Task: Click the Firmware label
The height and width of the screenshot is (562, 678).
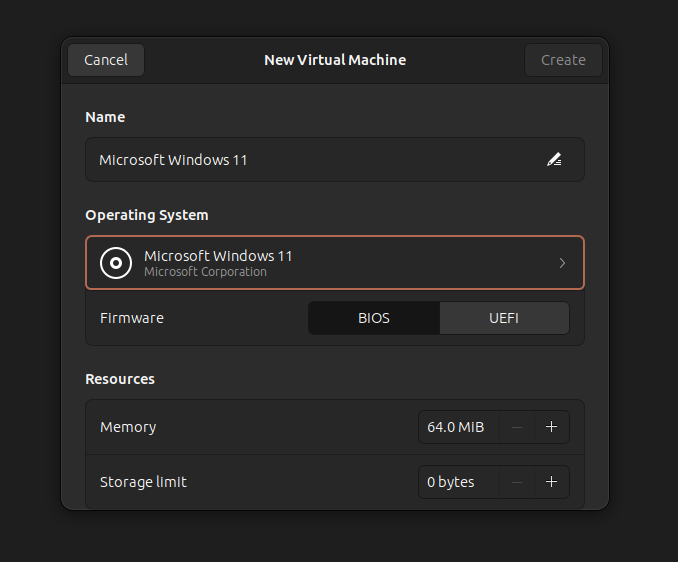Action: pos(132,318)
